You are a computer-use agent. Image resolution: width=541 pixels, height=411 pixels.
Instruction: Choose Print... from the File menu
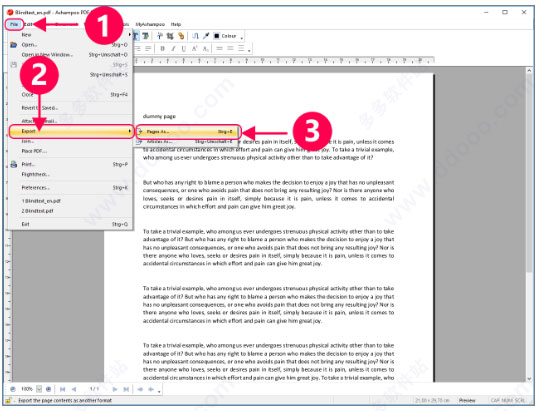[70, 164]
